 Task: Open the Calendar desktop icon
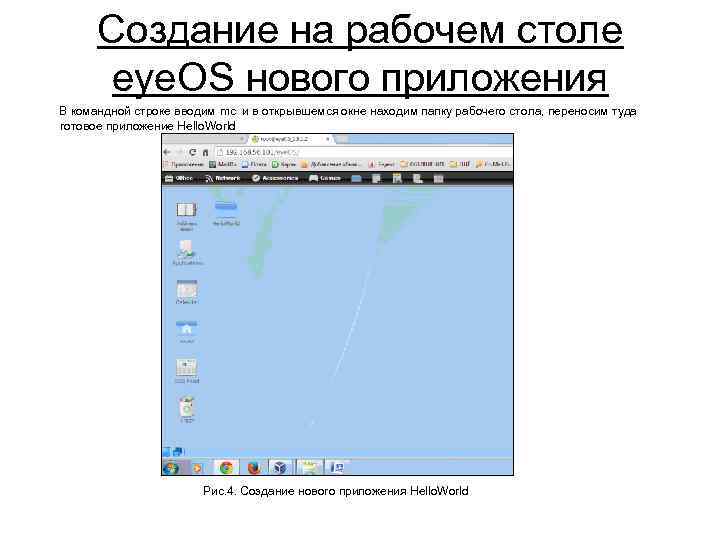[187, 292]
